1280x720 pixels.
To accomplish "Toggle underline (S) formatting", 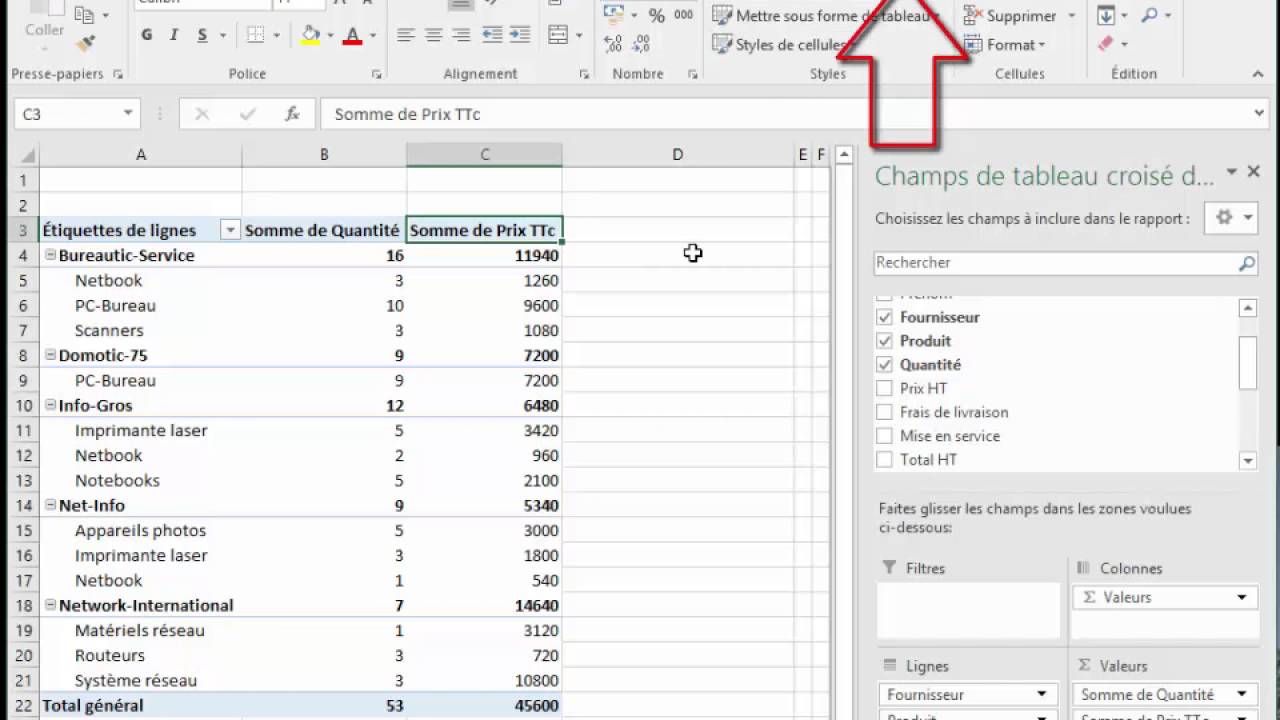I will [x=202, y=35].
